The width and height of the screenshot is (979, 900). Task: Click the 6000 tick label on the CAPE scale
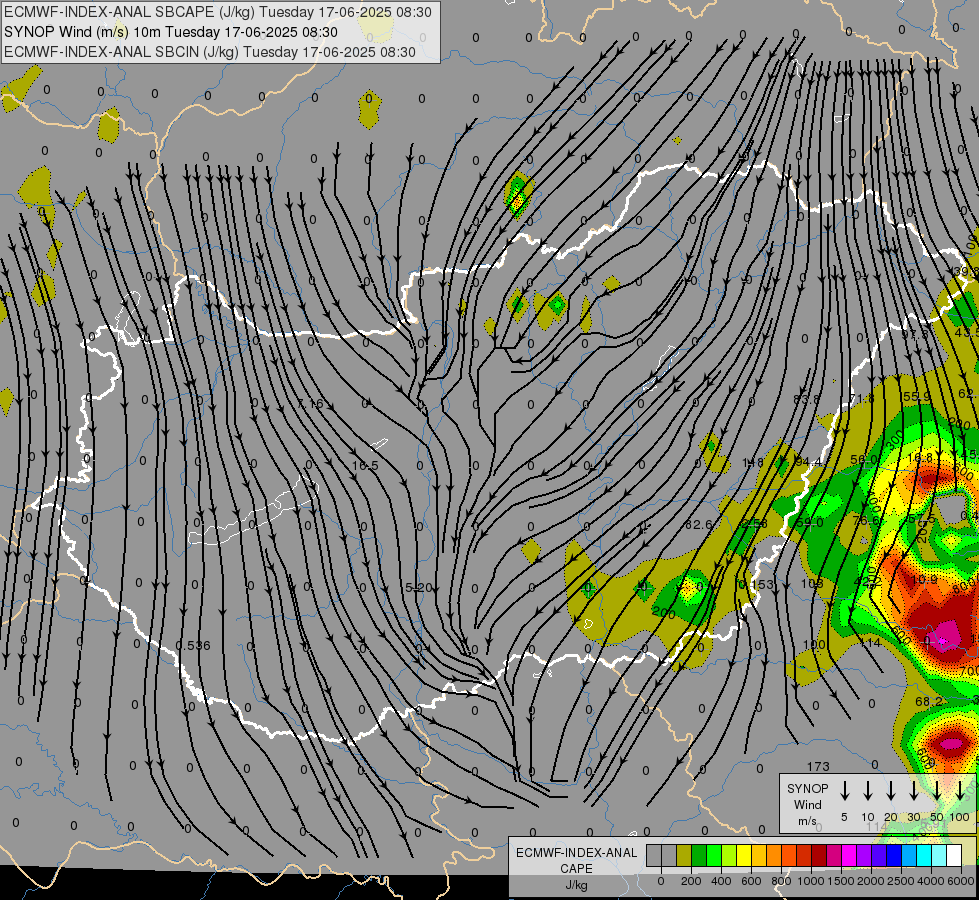[960, 881]
